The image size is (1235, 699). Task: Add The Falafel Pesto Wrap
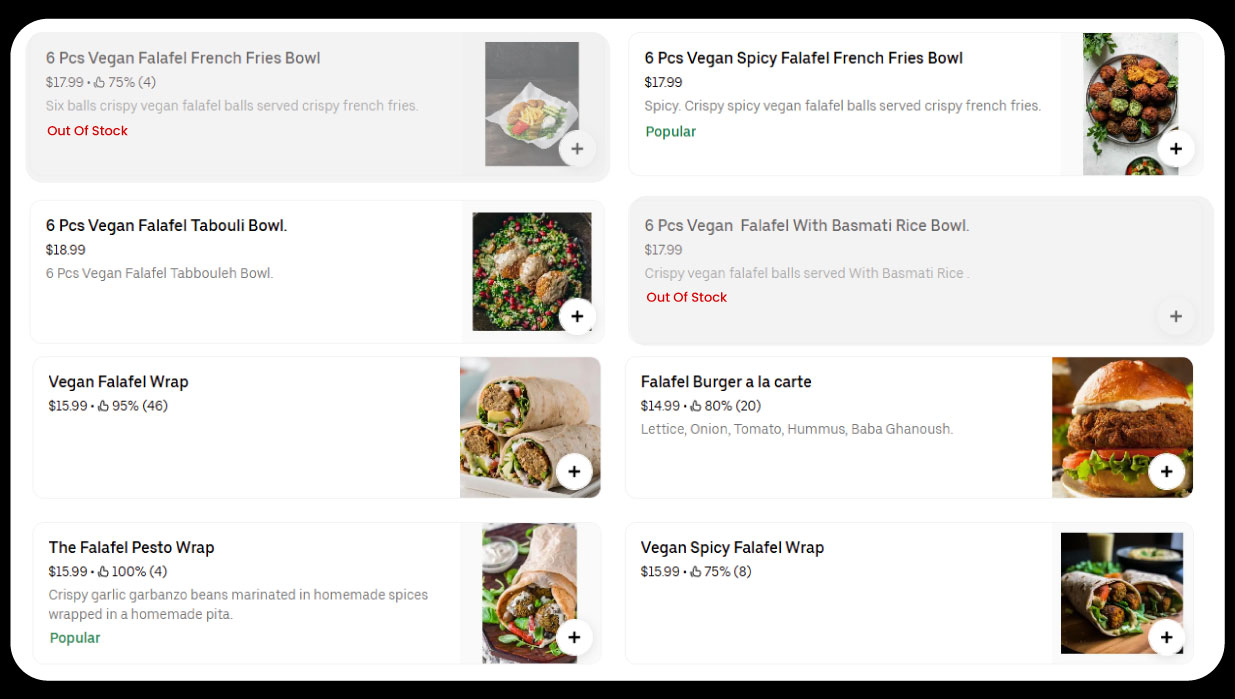tap(574, 637)
